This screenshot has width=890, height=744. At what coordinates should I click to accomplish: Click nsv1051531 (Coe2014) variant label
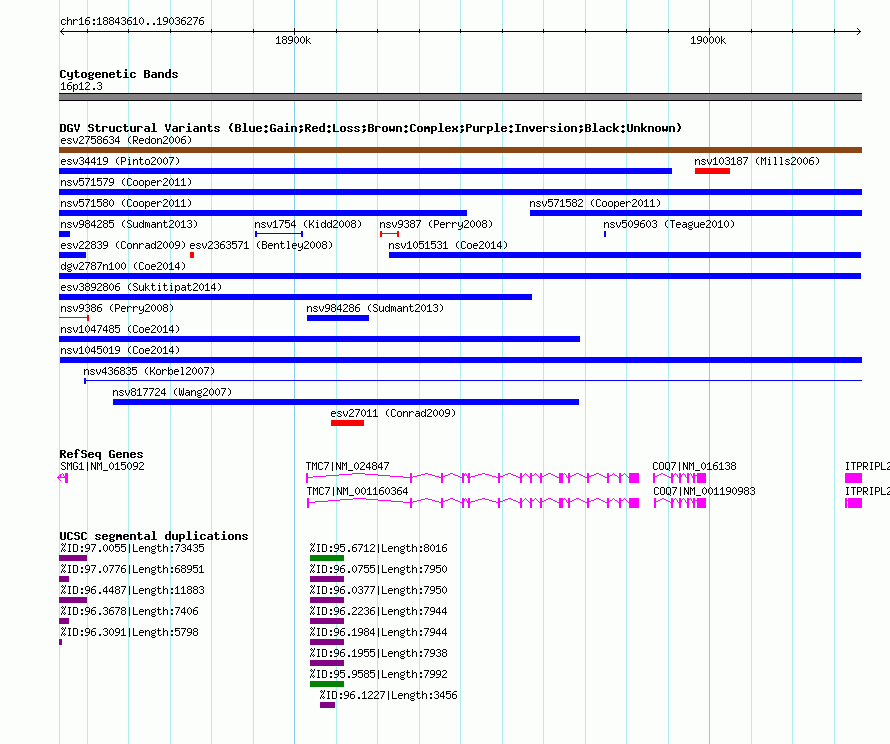pos(448,245)
